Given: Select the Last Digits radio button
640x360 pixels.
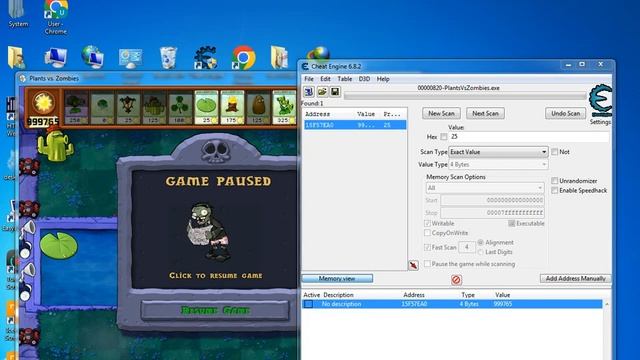Looking at the screenshot, I should (481, 252).
